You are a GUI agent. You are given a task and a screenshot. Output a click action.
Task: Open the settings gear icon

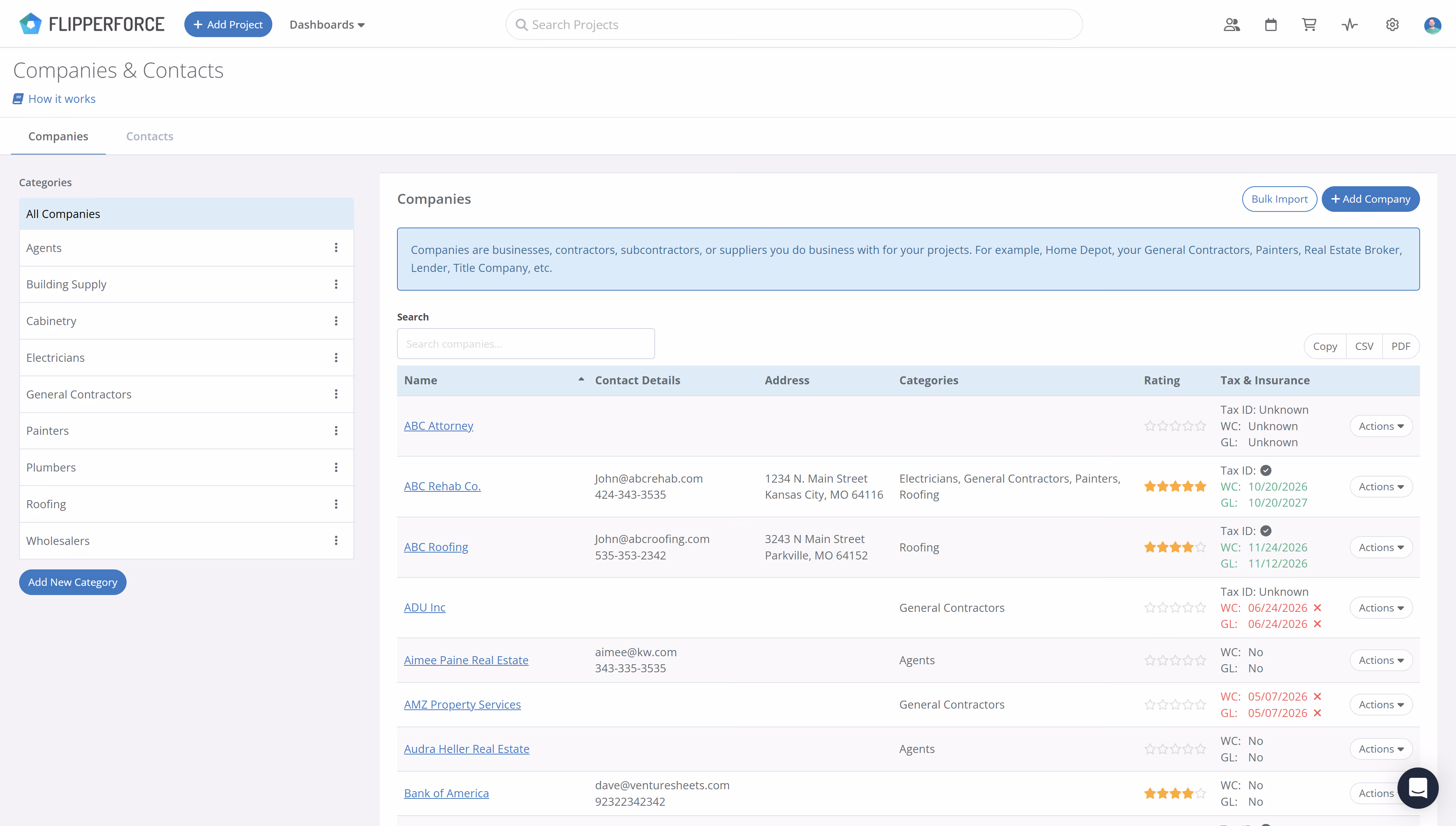click(x=1393, y=24)
